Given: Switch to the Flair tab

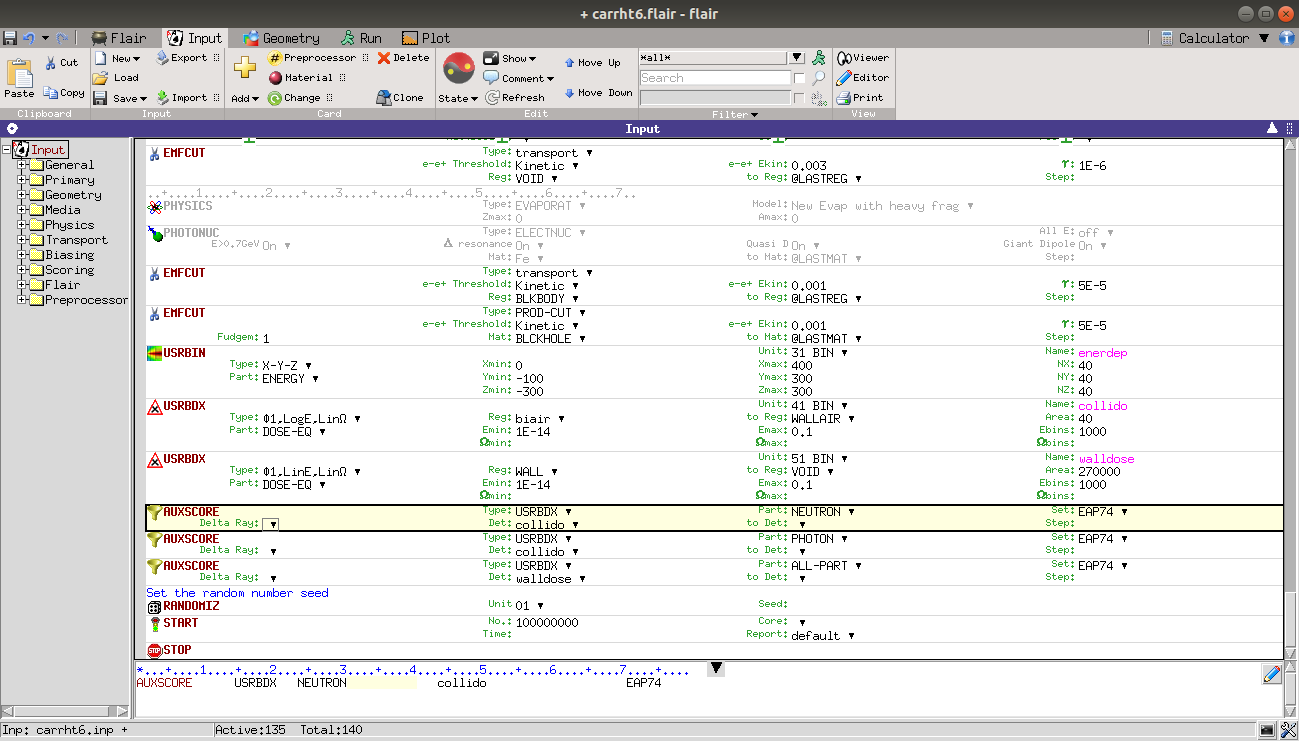Looking at the screenshot, I should 119,38.
